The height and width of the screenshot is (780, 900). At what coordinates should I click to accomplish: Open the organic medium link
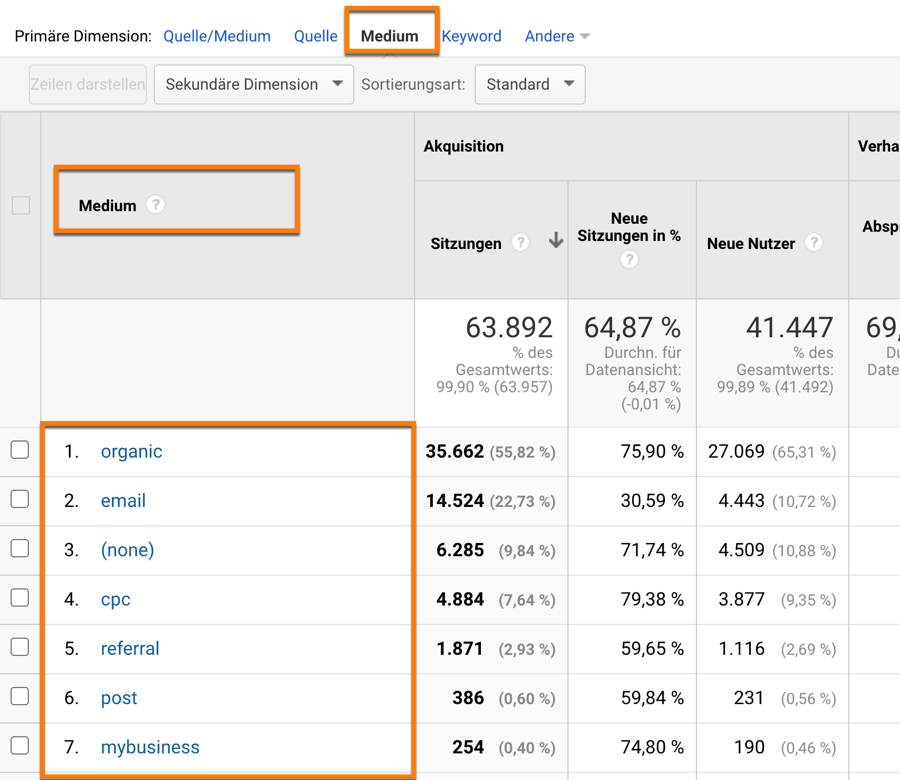point(131,451)
